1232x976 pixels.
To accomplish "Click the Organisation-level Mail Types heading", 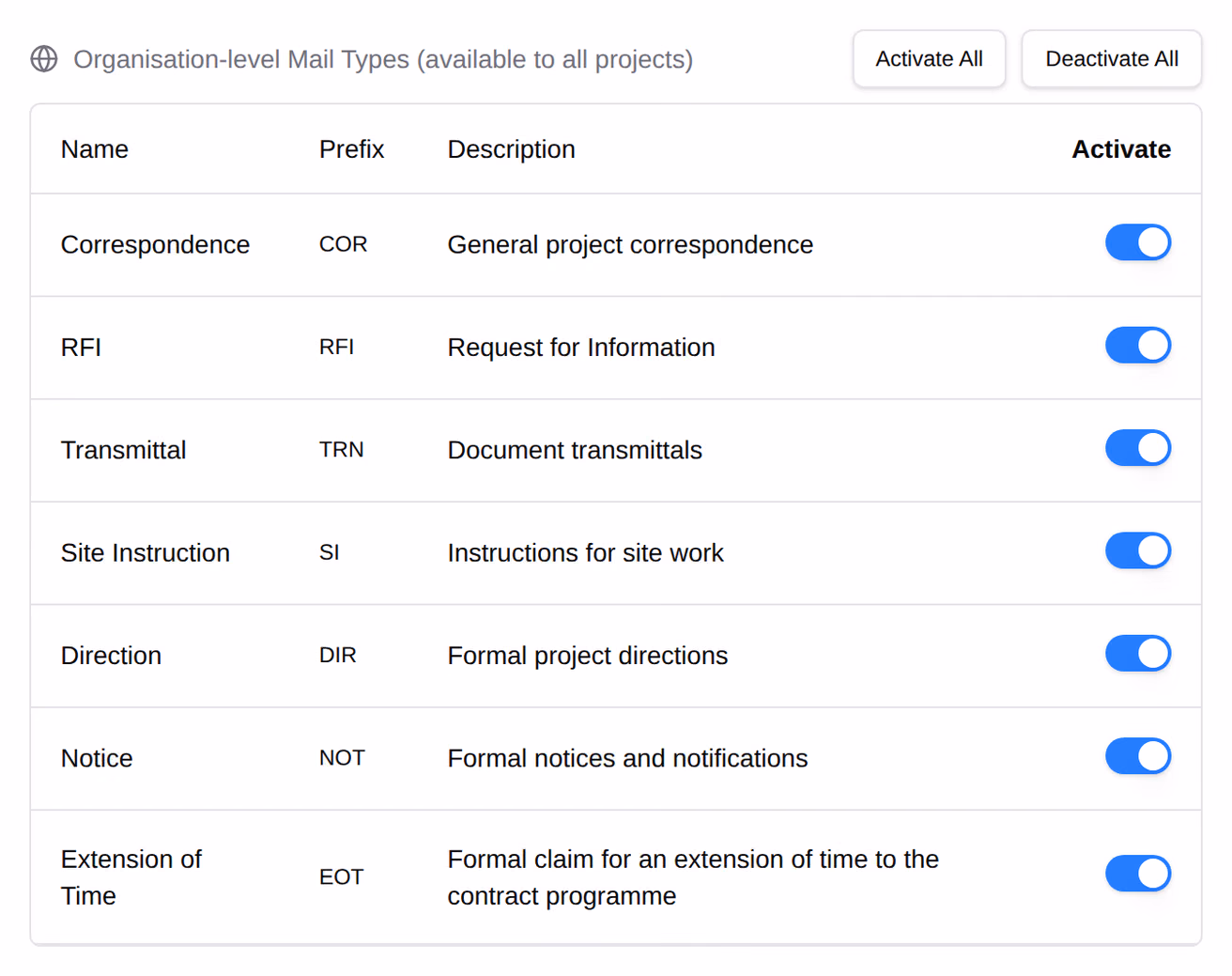I will [x=383, y=59].
